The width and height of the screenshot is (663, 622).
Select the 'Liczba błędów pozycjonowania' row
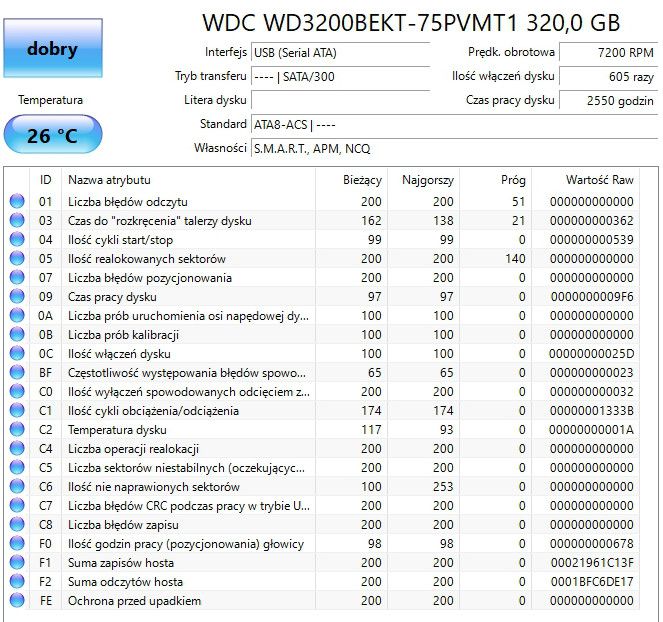click(x=321, y=277)
